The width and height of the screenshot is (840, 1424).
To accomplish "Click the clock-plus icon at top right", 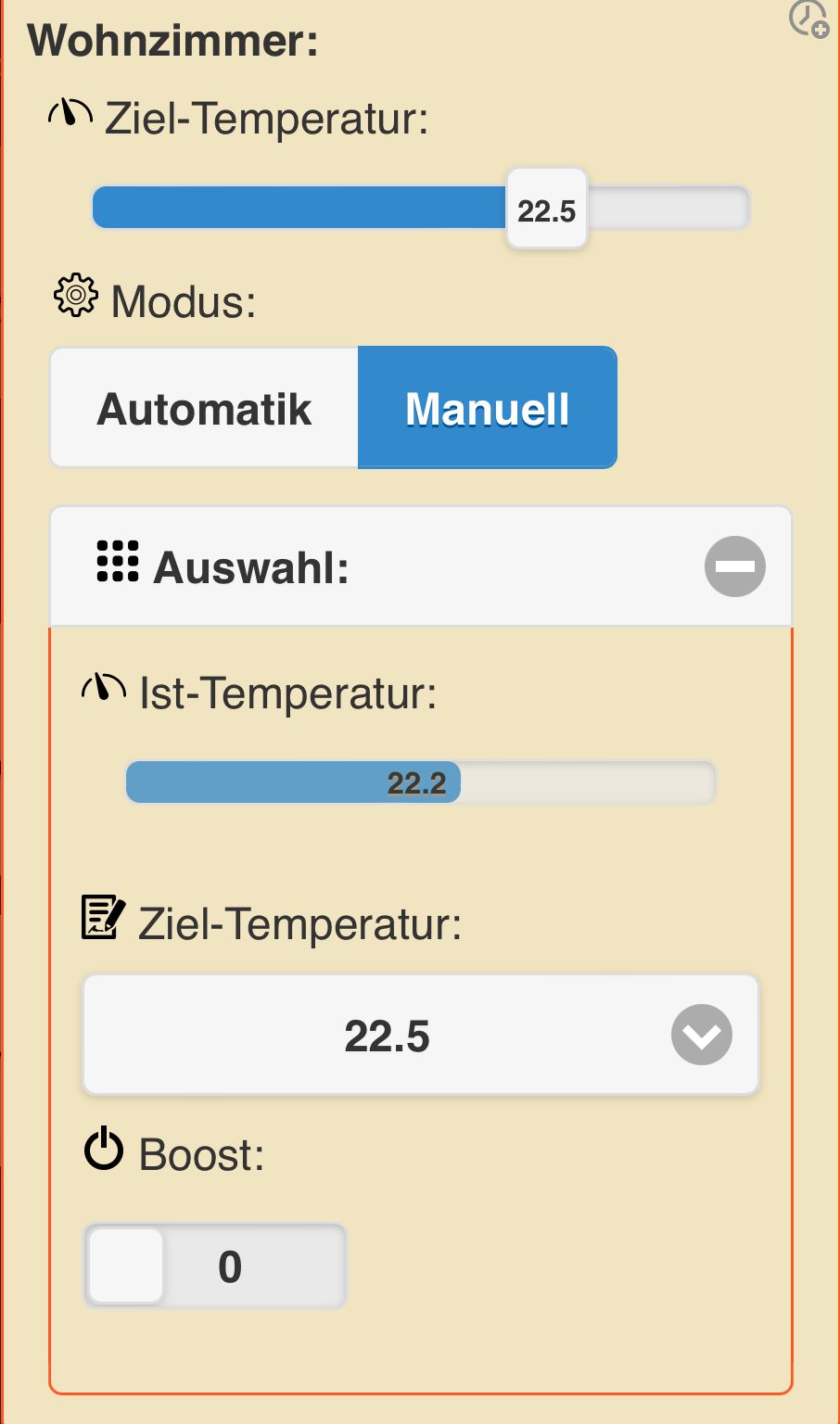I will coord(808,19).
